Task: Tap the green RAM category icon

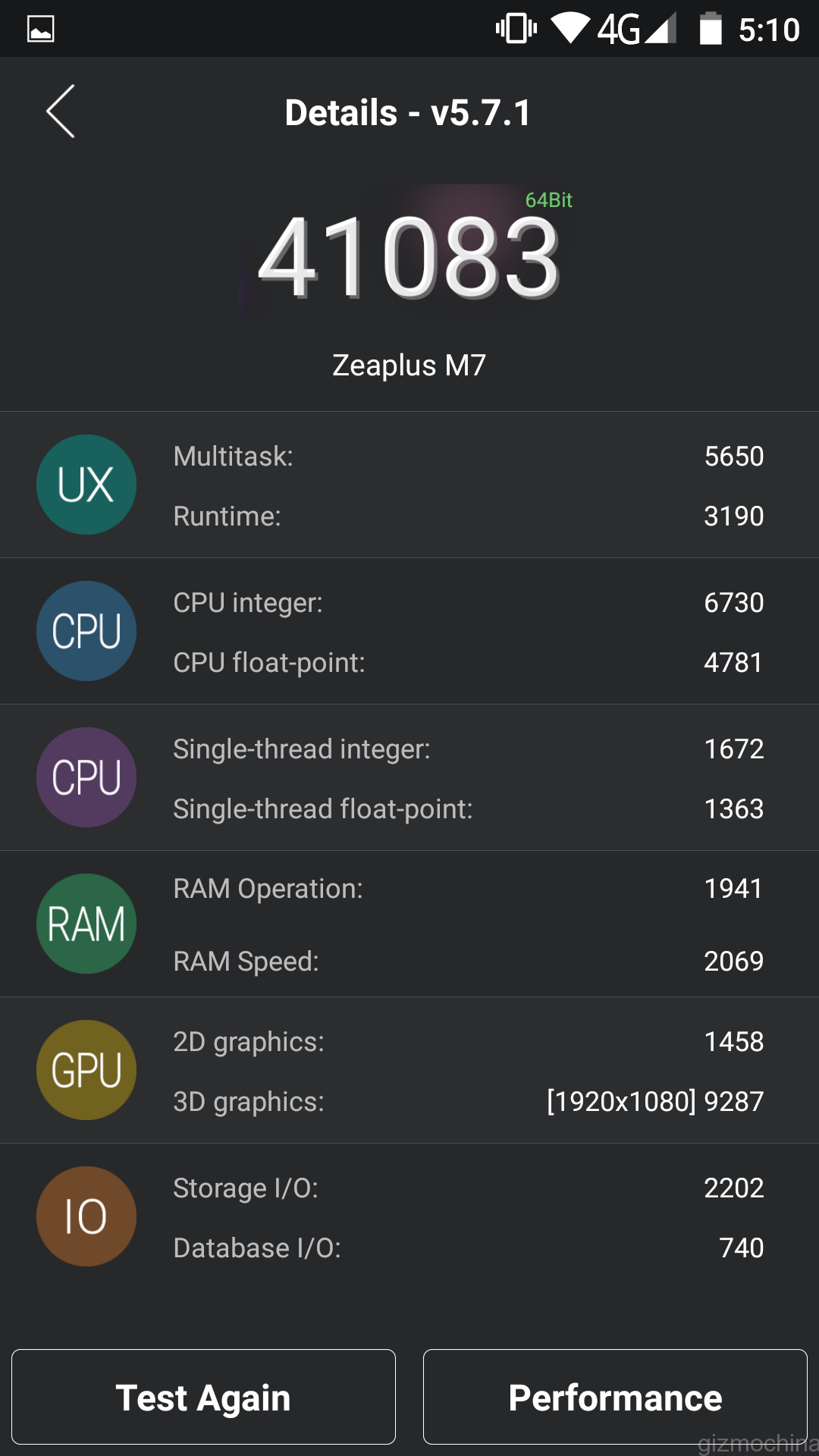Action: (86, 924)
